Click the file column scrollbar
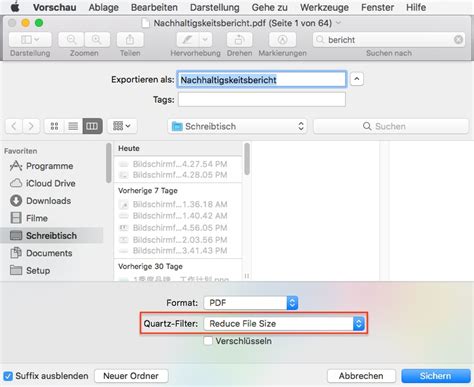Screen dimensions: 474x387 [x=247, y=159]
